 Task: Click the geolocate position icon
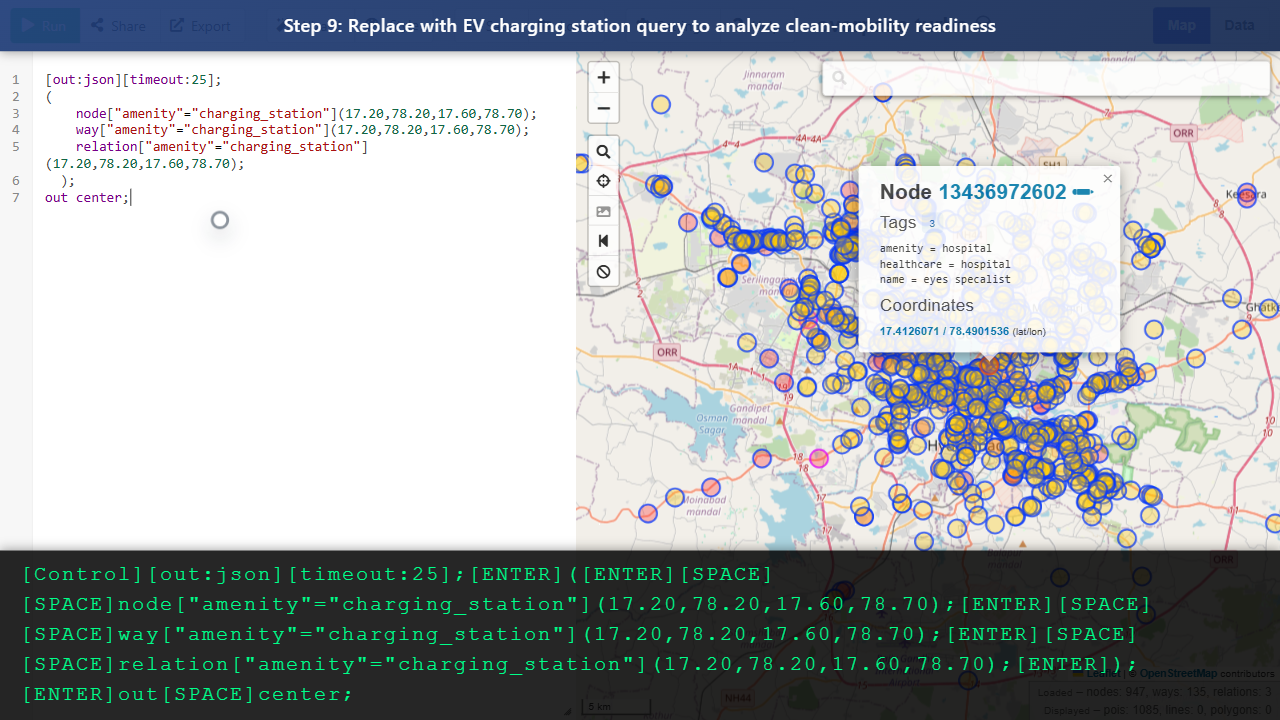pos(603,181)
